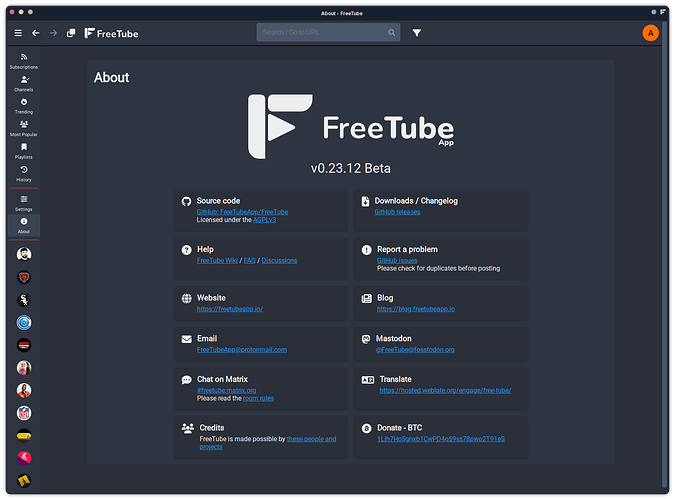Viewport: 675px width, 499px height.
Task: Open search filters funnel icon
Action: point(417,33)
